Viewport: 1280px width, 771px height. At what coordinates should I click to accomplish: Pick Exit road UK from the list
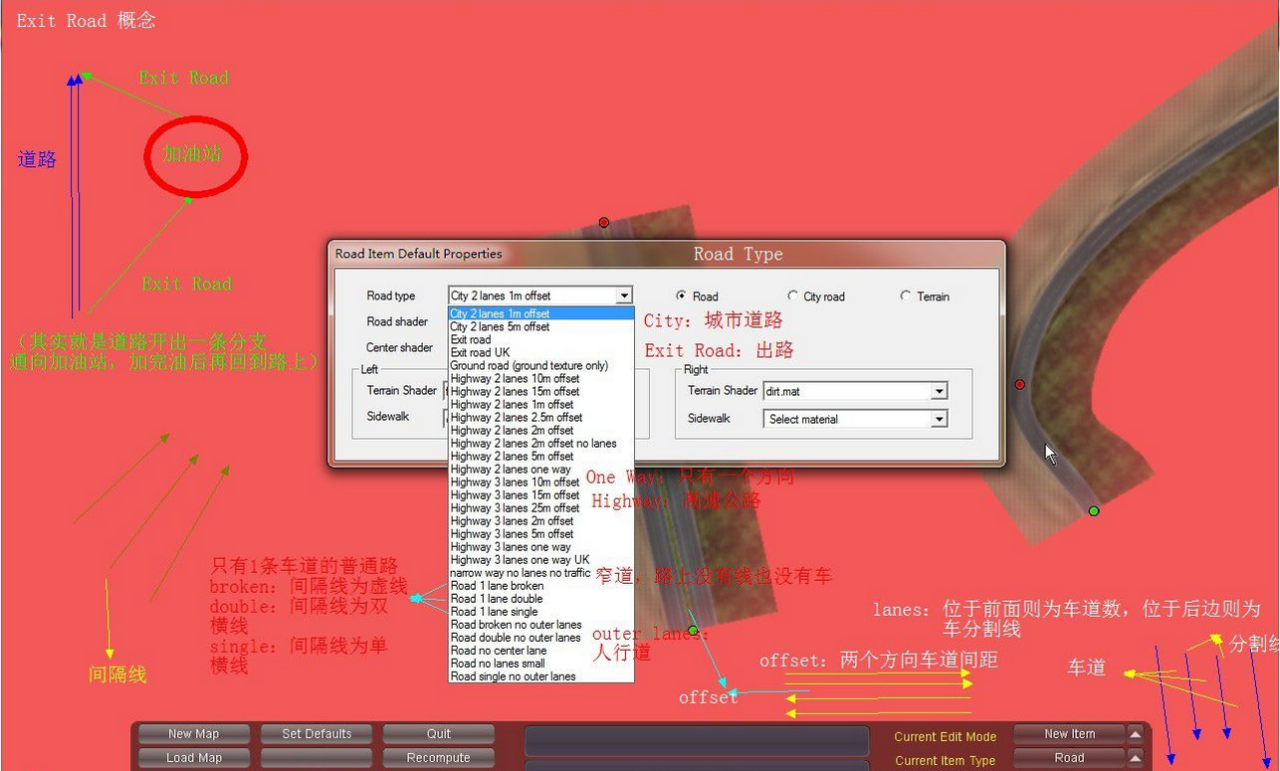541,352
